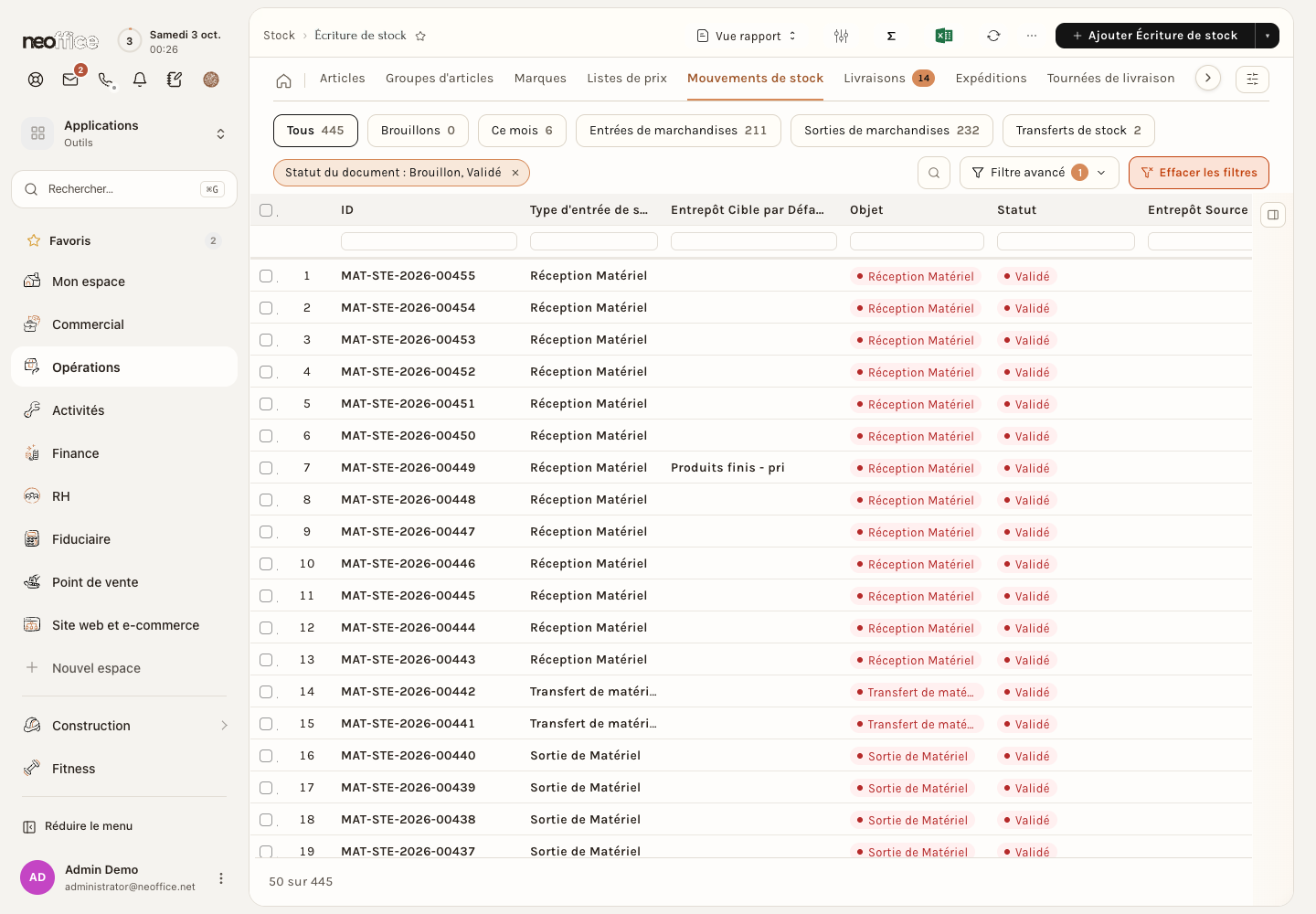
Task: Click Effacer les filtres button
Action: pos(1199,173)
